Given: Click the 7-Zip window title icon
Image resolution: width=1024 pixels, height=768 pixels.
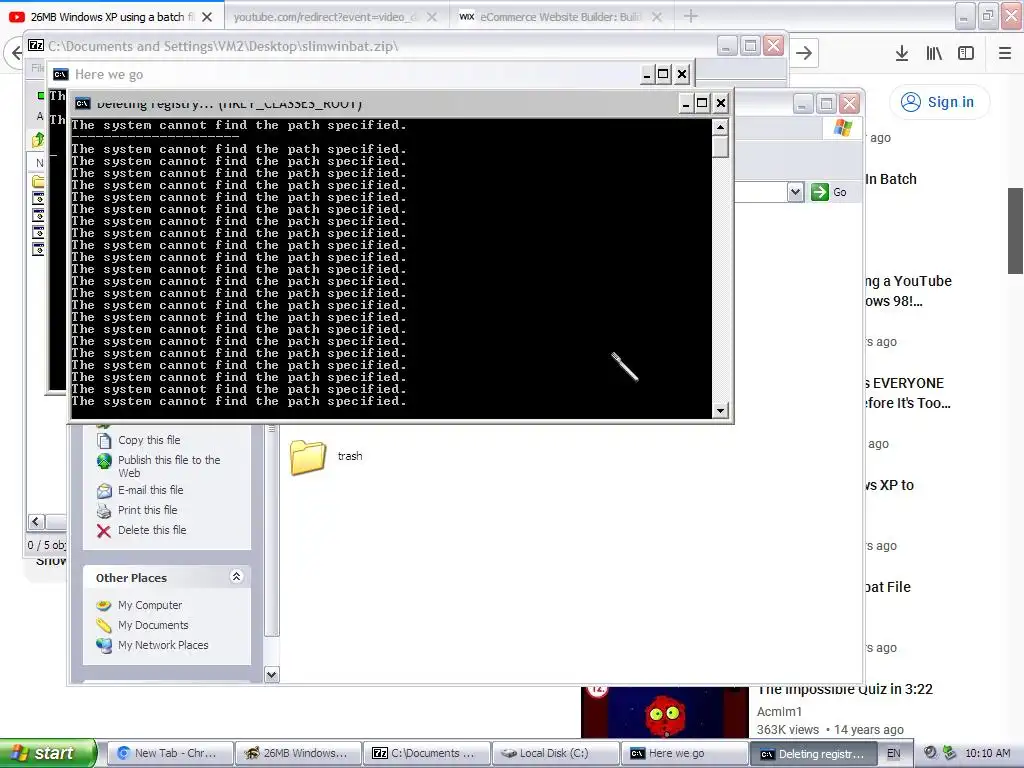Looking at the screenshot, I should click(x=36, y=46).
